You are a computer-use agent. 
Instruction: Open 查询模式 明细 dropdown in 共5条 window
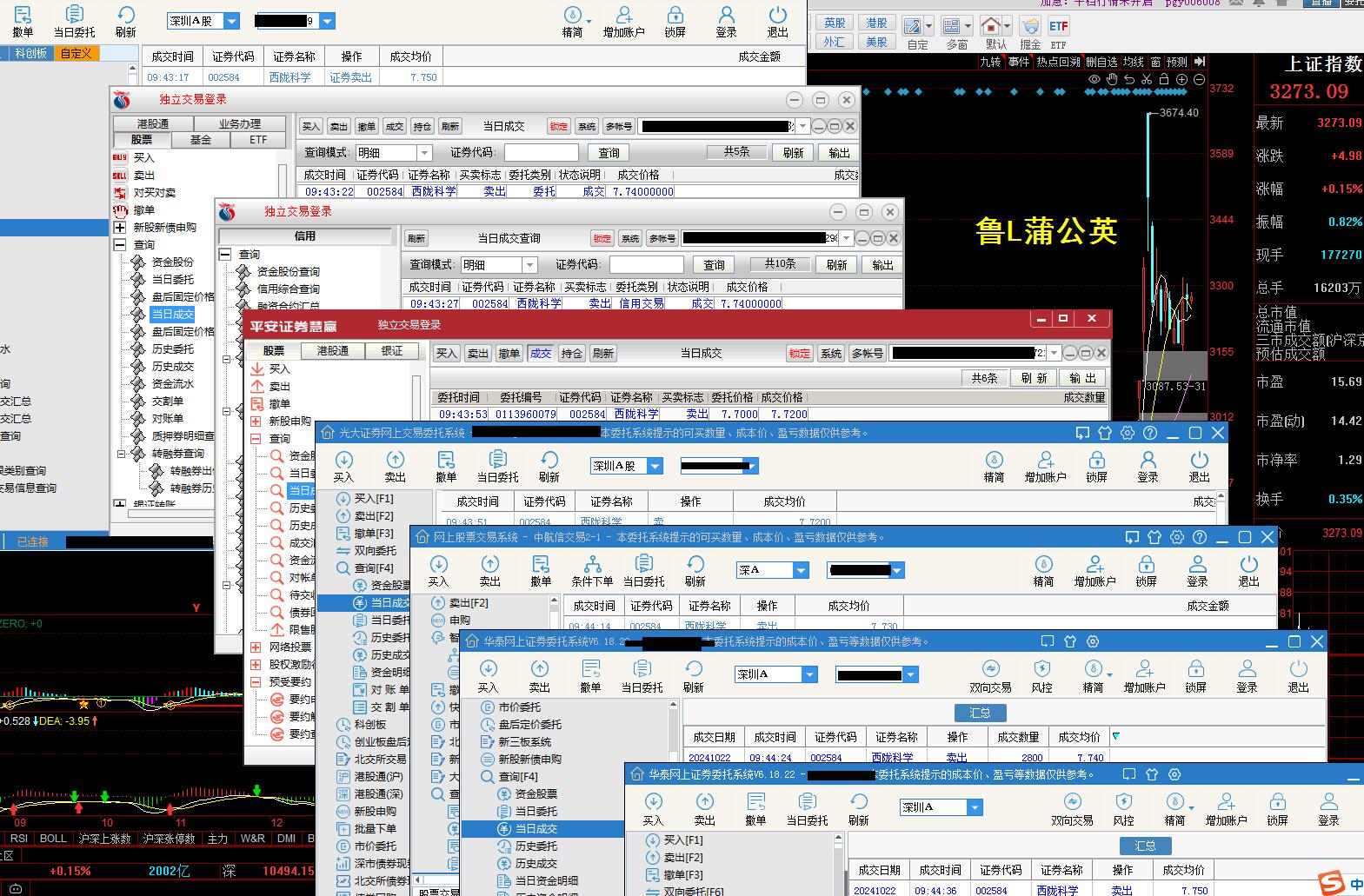tap(424, 153)
